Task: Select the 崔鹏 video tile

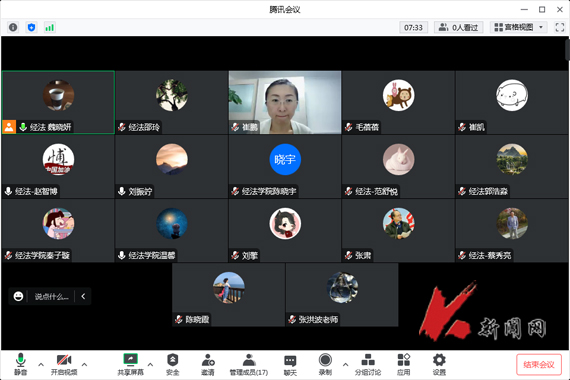Action: tap(285, 102)
